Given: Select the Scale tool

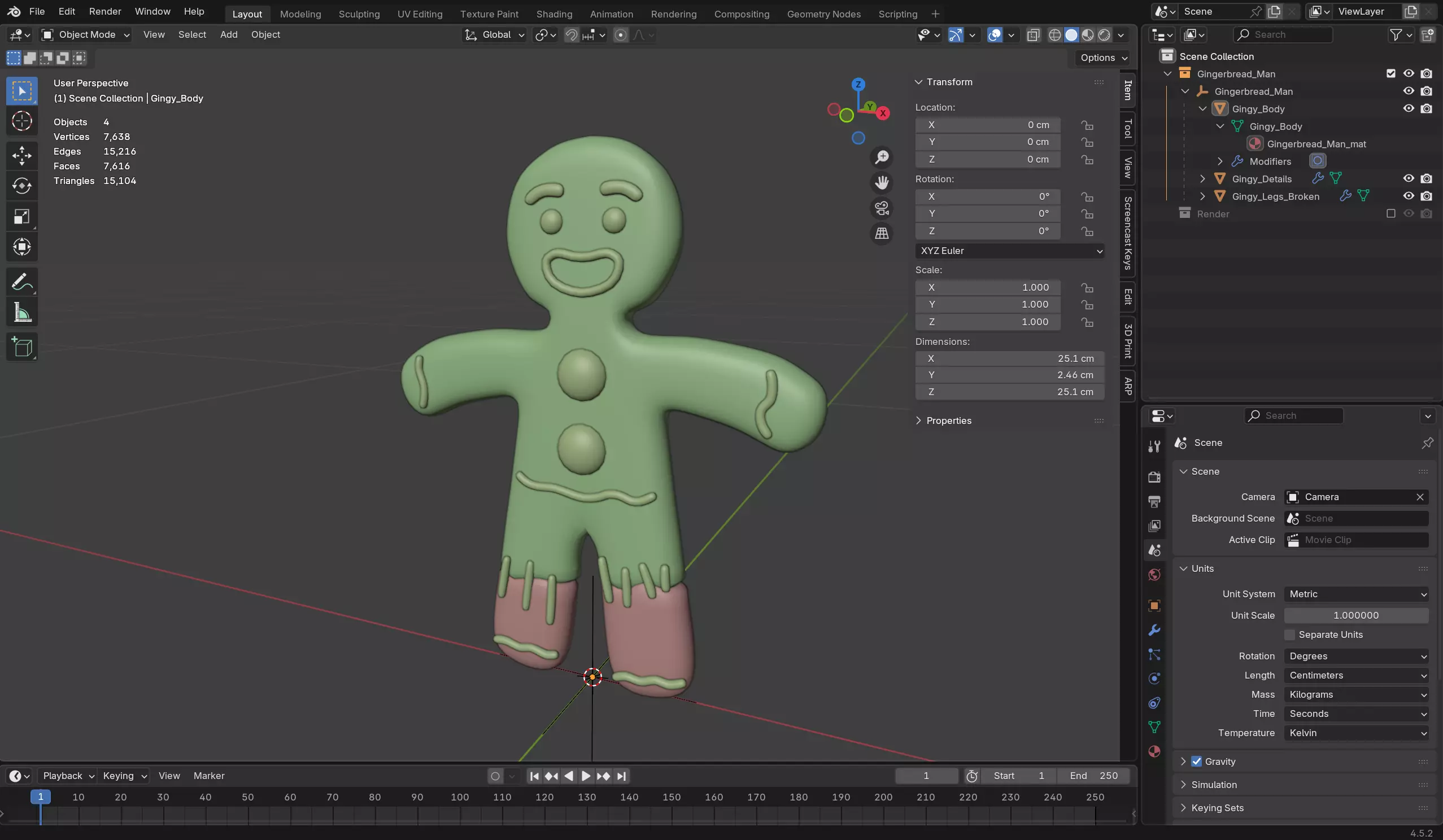Looking at the screenshot, I should 22,217.
